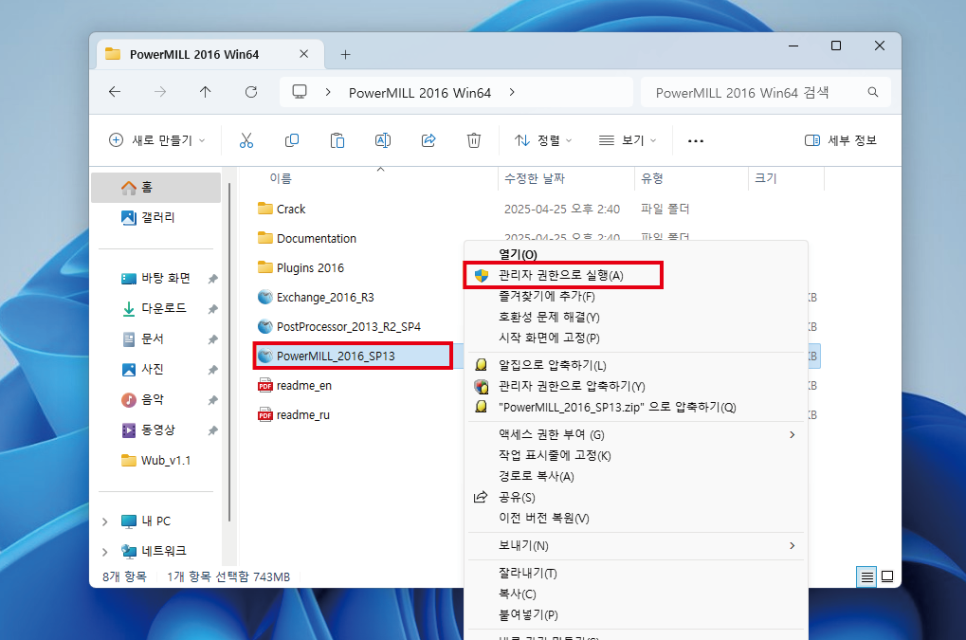The width and height of the screenshot is (966, 640).
Task: Choose 즐겨찾기에 추가 in context menu
Action: click(x=636, y=296)
